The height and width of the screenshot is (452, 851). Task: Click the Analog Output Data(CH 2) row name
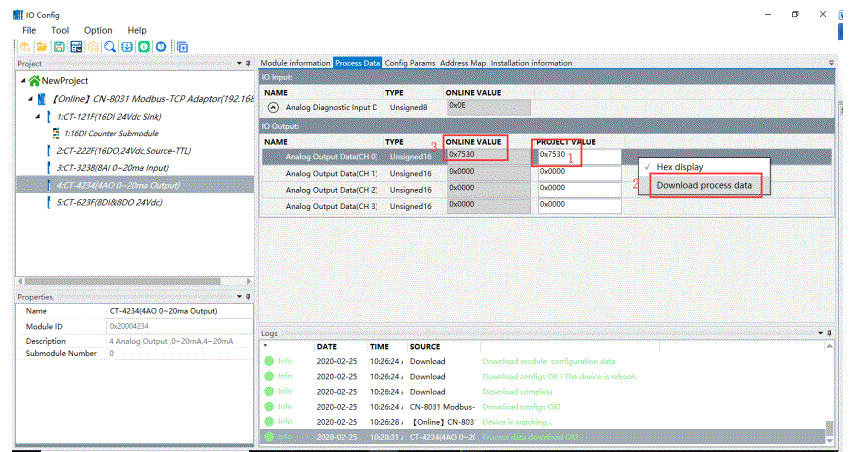(331, 190)
